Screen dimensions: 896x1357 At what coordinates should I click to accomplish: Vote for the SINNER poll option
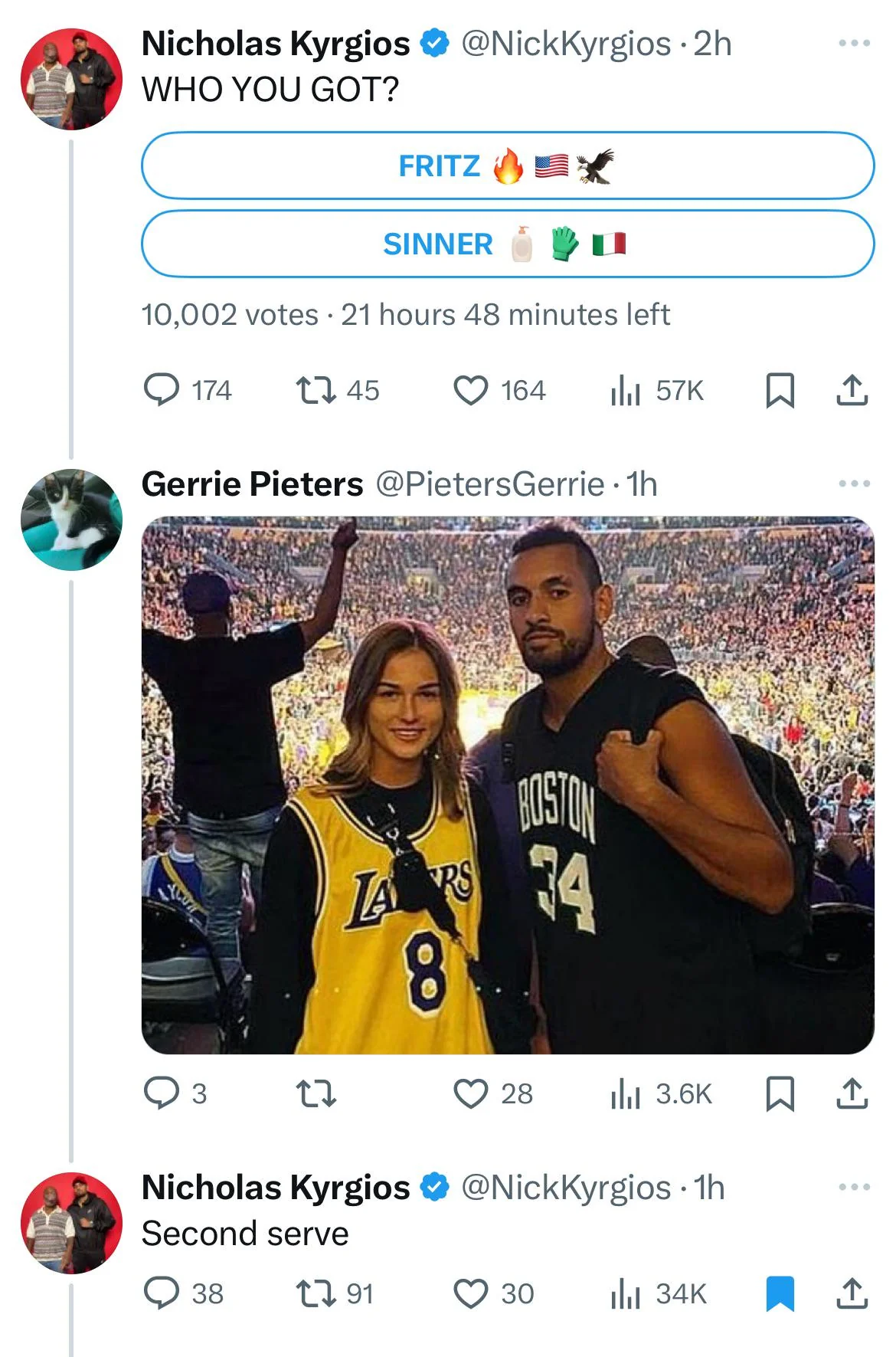508,244
